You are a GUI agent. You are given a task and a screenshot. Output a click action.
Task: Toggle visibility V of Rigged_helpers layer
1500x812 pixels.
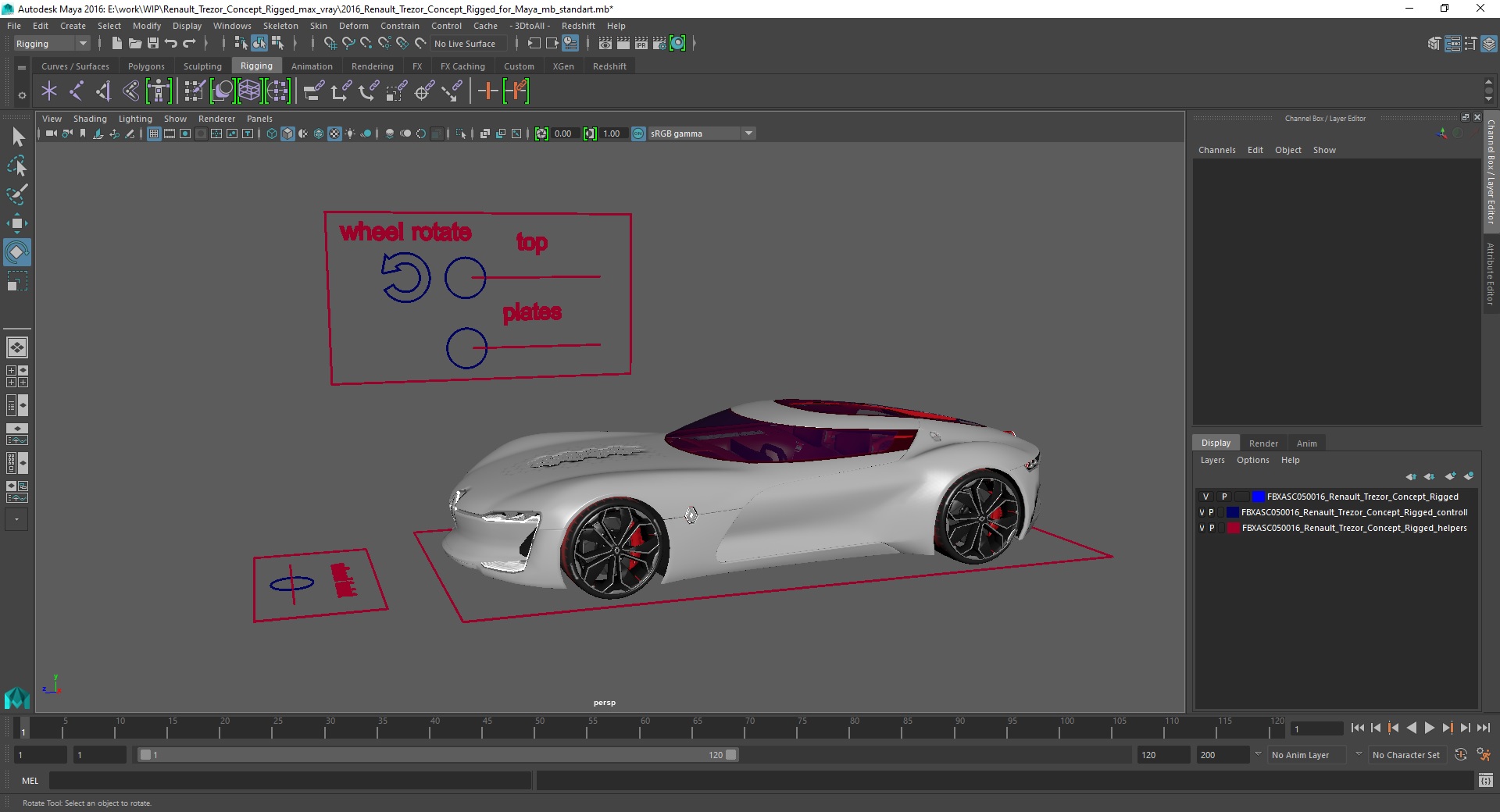coord(1202,529)
